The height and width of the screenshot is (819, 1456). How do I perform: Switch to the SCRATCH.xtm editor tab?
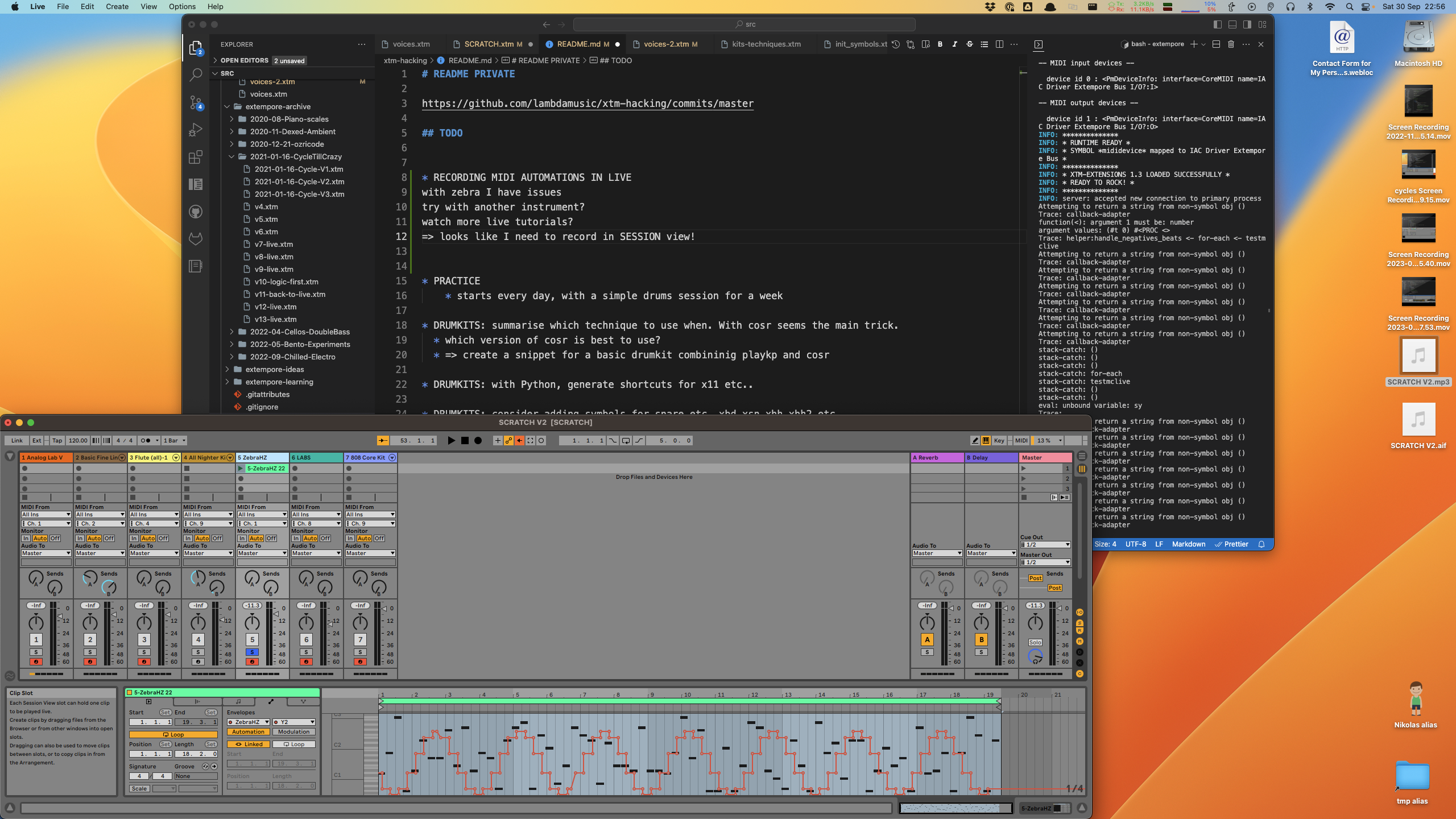tap(493, 44)
